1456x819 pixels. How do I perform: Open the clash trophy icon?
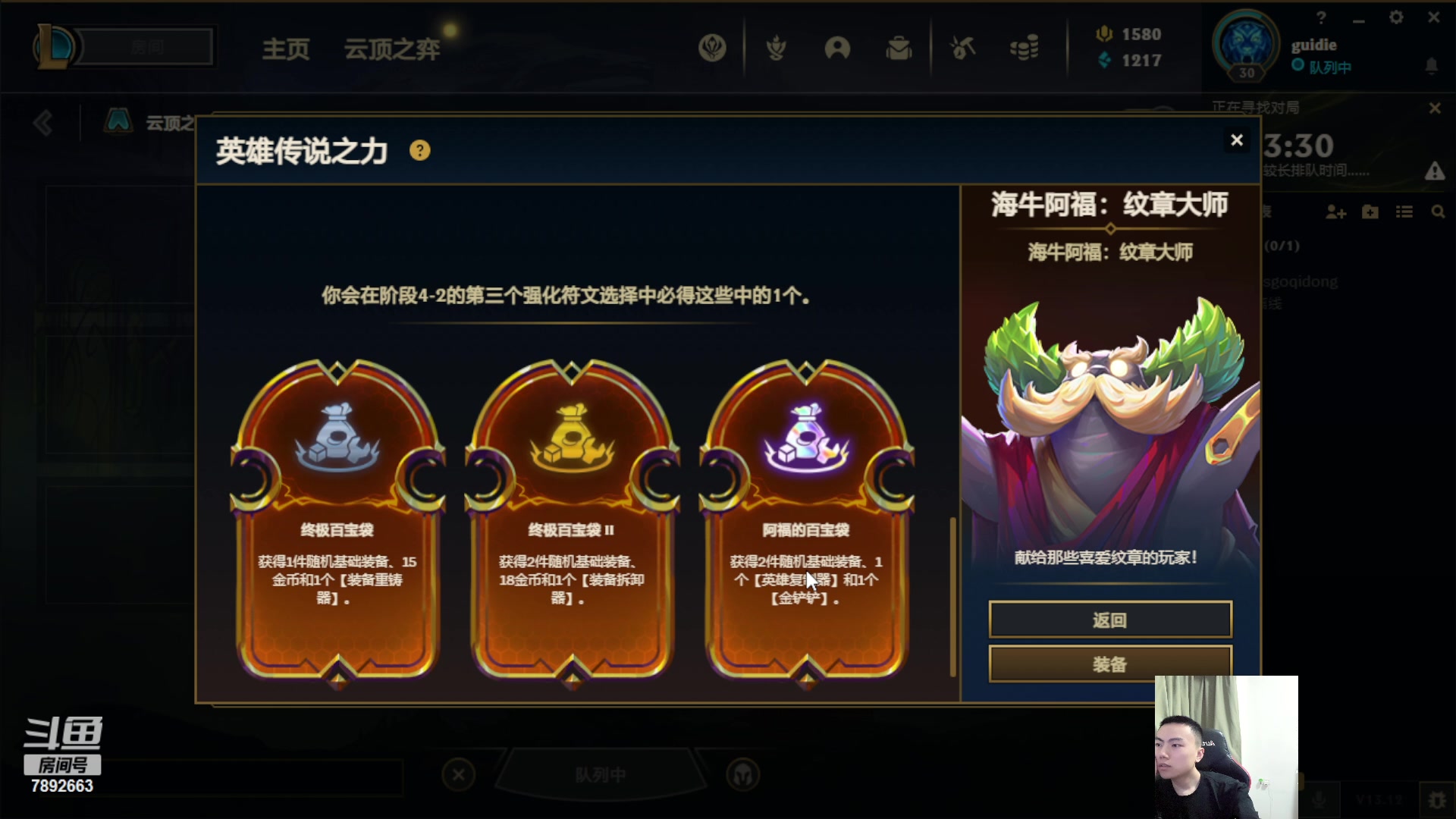pos(776,49)
